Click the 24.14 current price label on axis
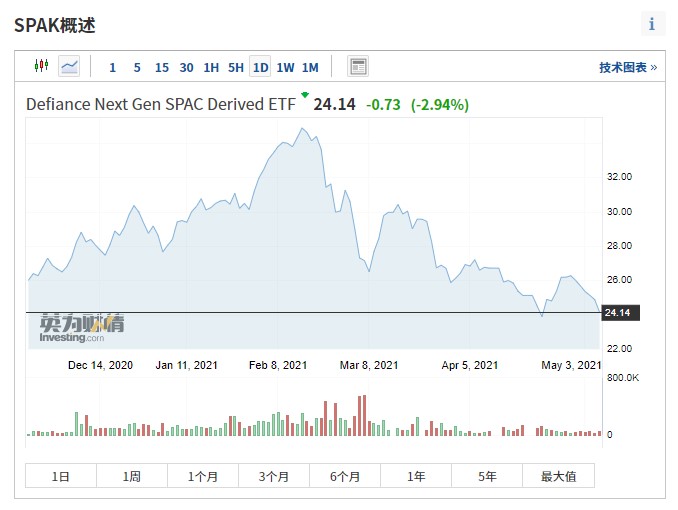Screen dimensions: 678x510 (618, 313)
